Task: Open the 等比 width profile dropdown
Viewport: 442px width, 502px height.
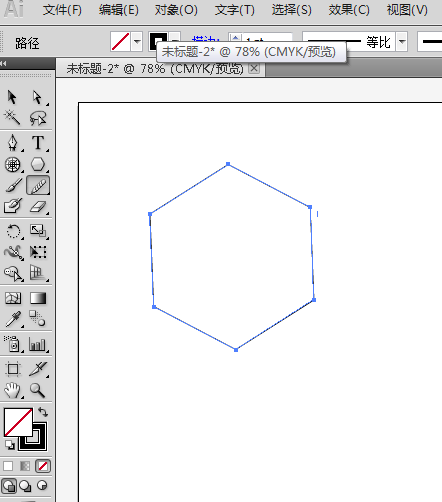Action: [402, 42]
